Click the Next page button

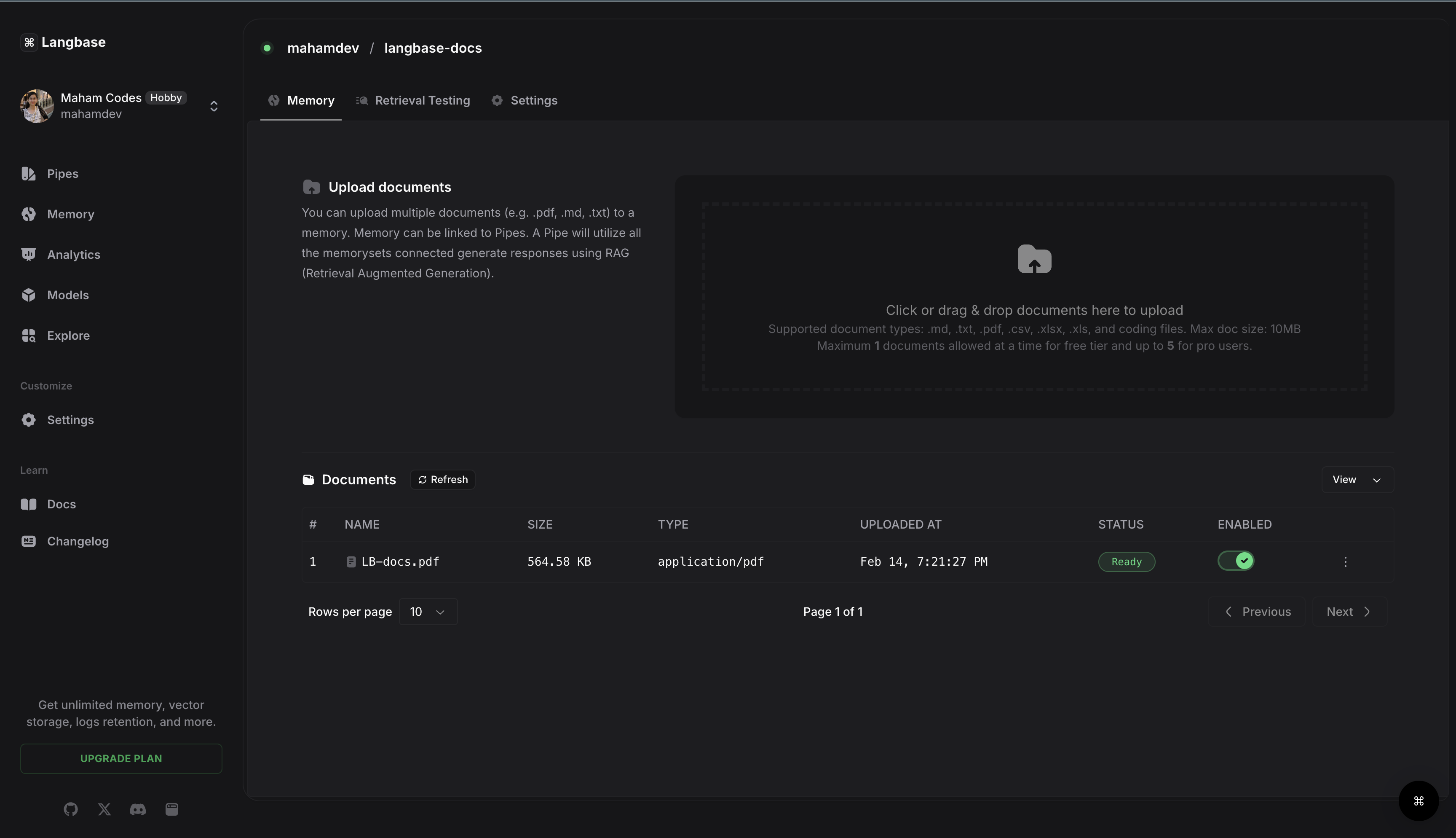click(1349, 611)
